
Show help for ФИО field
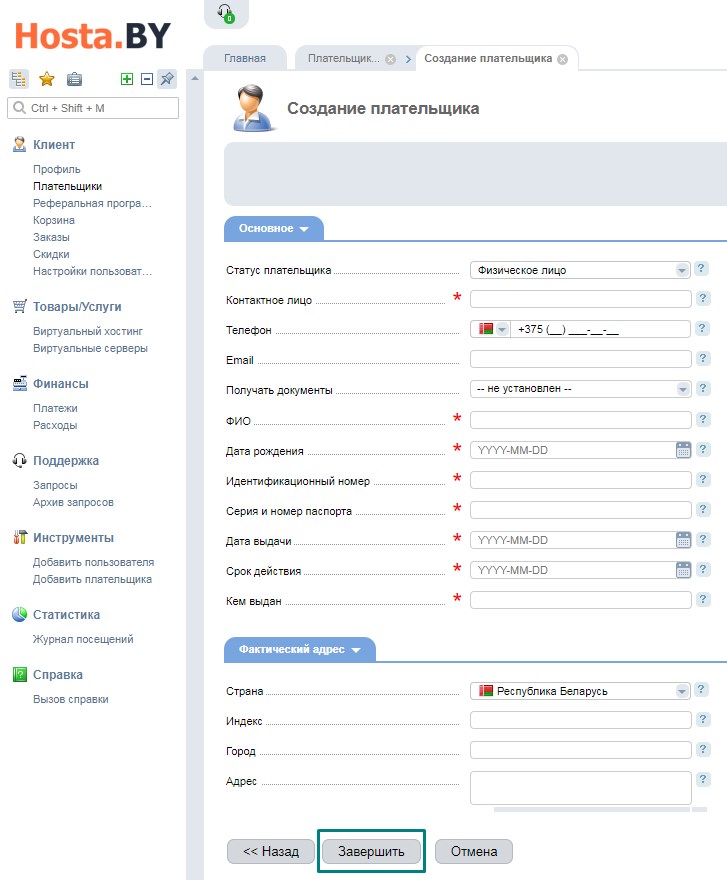click(703, 419)
